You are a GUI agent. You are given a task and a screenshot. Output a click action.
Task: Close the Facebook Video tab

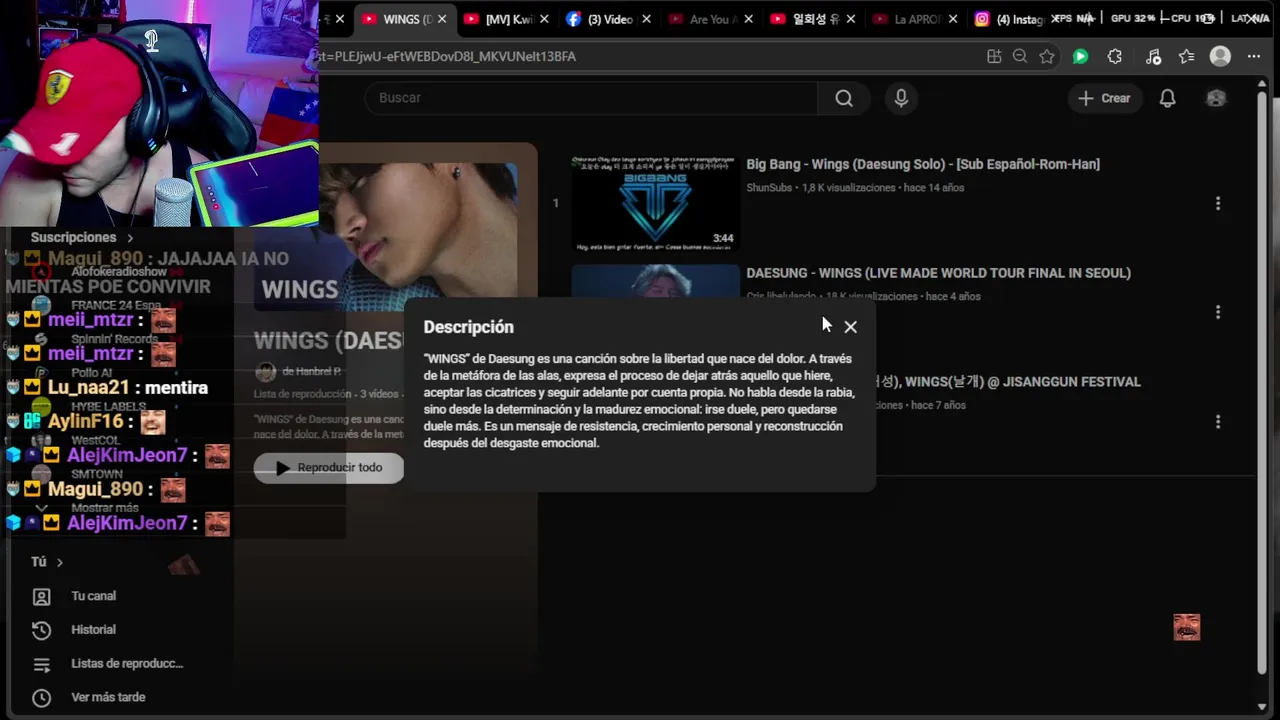646,19
